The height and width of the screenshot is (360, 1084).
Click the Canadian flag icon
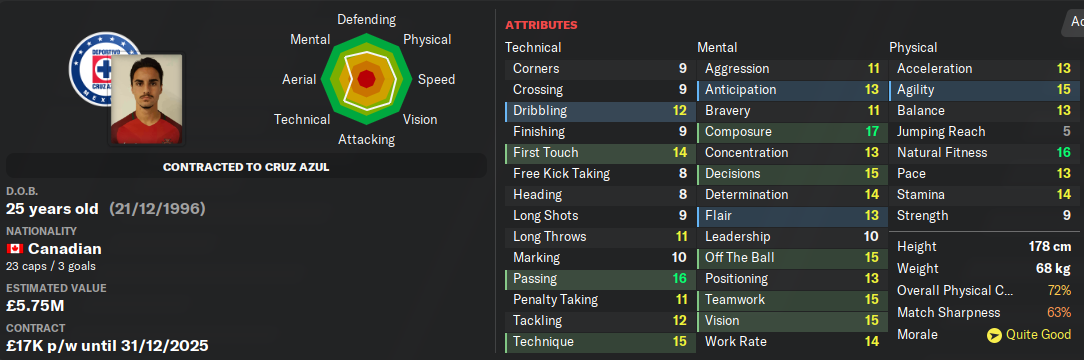click(15, 249)
